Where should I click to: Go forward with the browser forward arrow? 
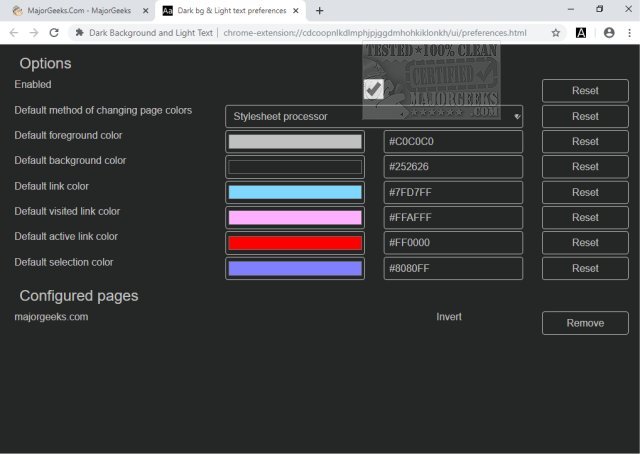33,33
